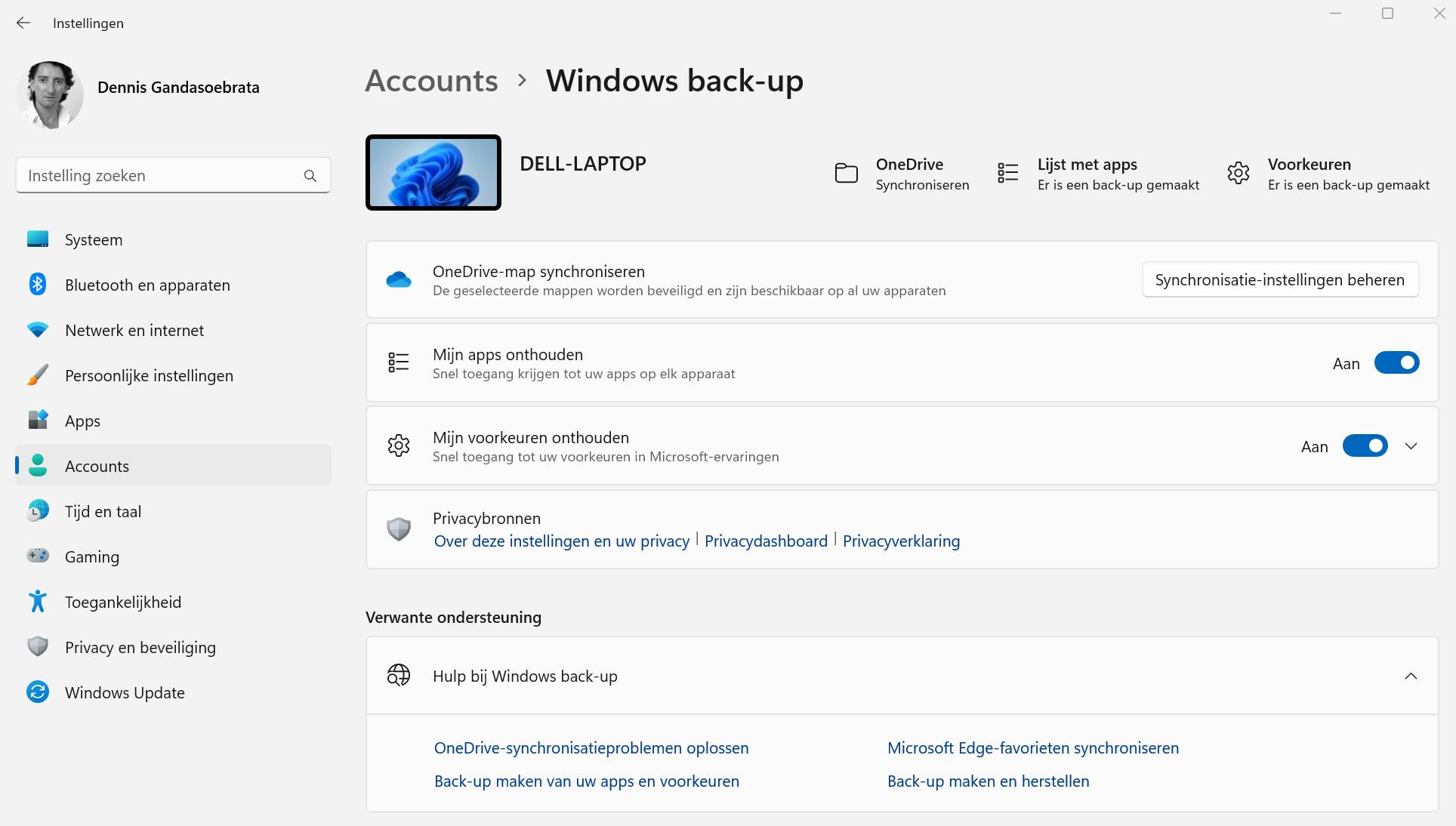Click the Windows Update sync icon
This screenshot has height=826, width=1456.
pos(38,692)
